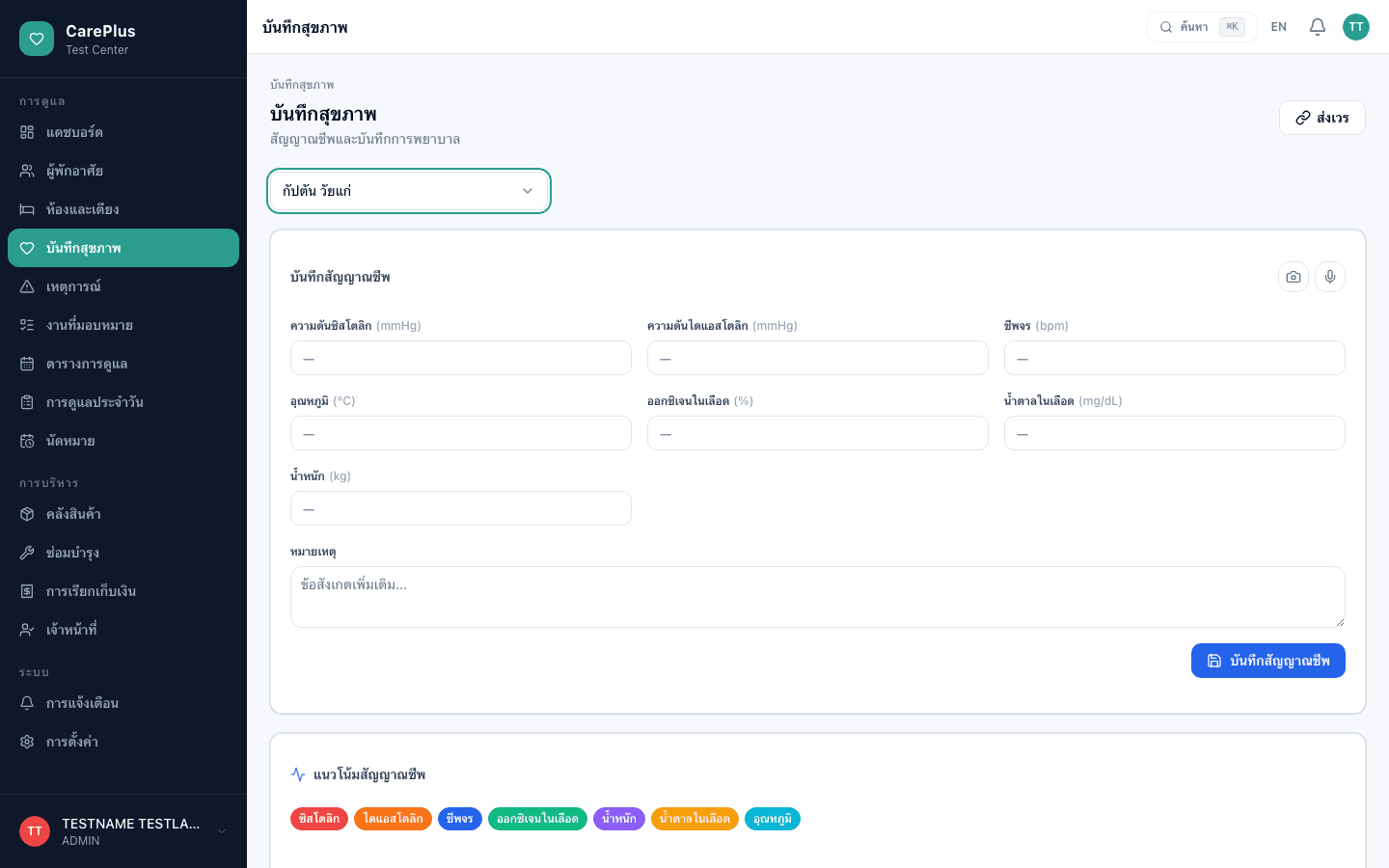Open the กัปตัน วัยแก่ resident dropdown
1389x868 pixels.
coord(409,191)
